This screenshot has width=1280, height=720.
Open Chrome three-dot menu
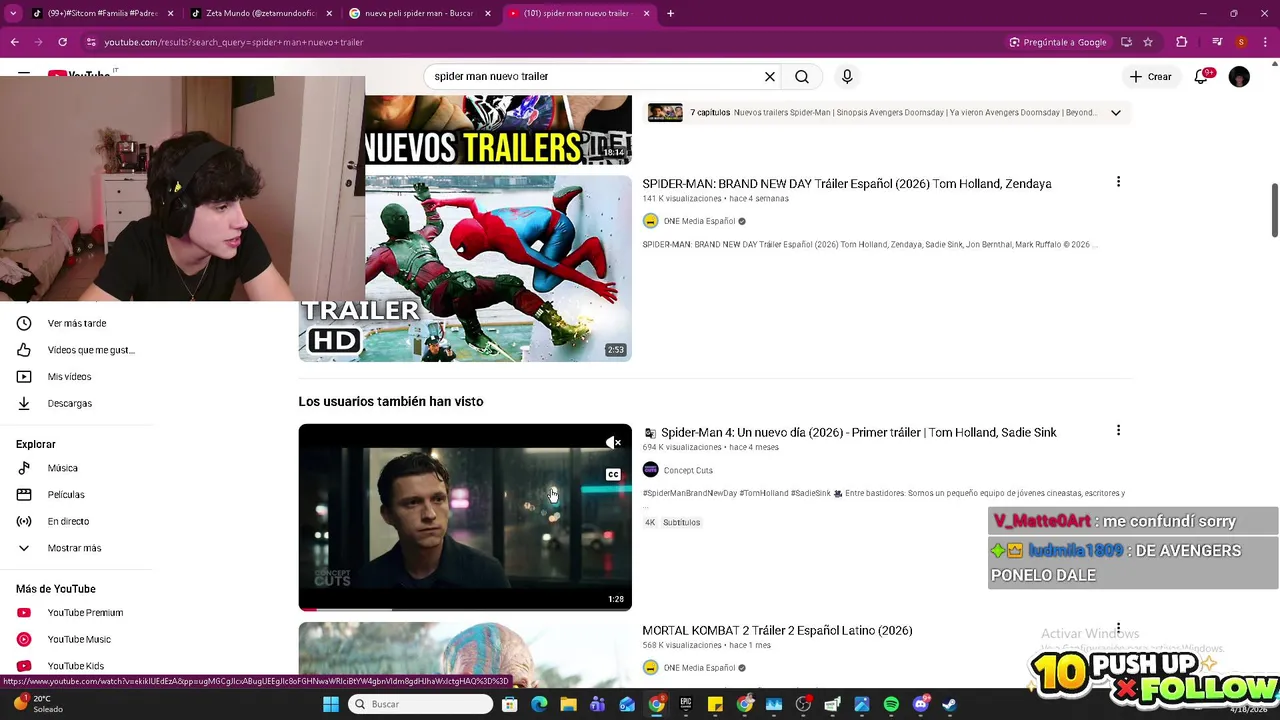coord(1265,42)
